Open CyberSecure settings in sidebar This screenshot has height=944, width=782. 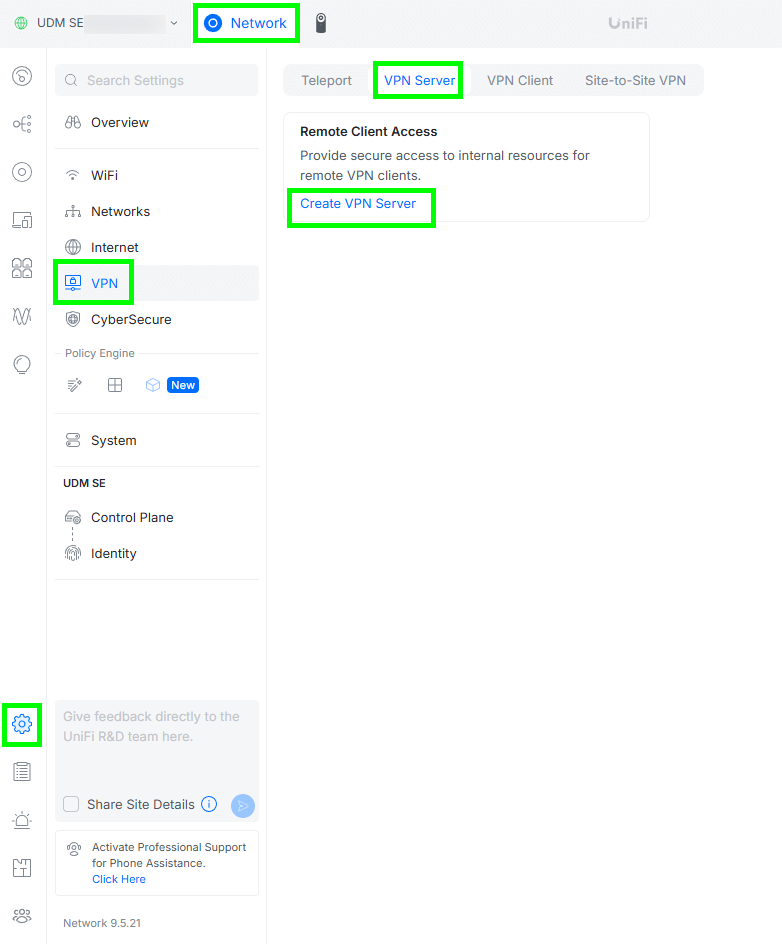tap(131, 320)
